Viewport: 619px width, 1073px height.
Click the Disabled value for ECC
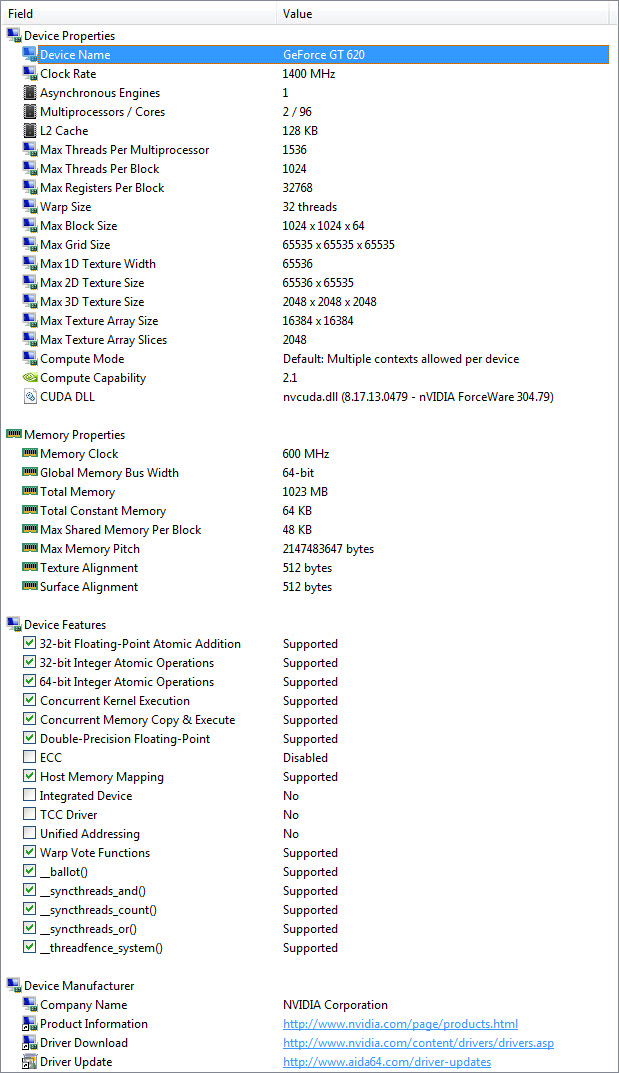(x=305, y=758)
